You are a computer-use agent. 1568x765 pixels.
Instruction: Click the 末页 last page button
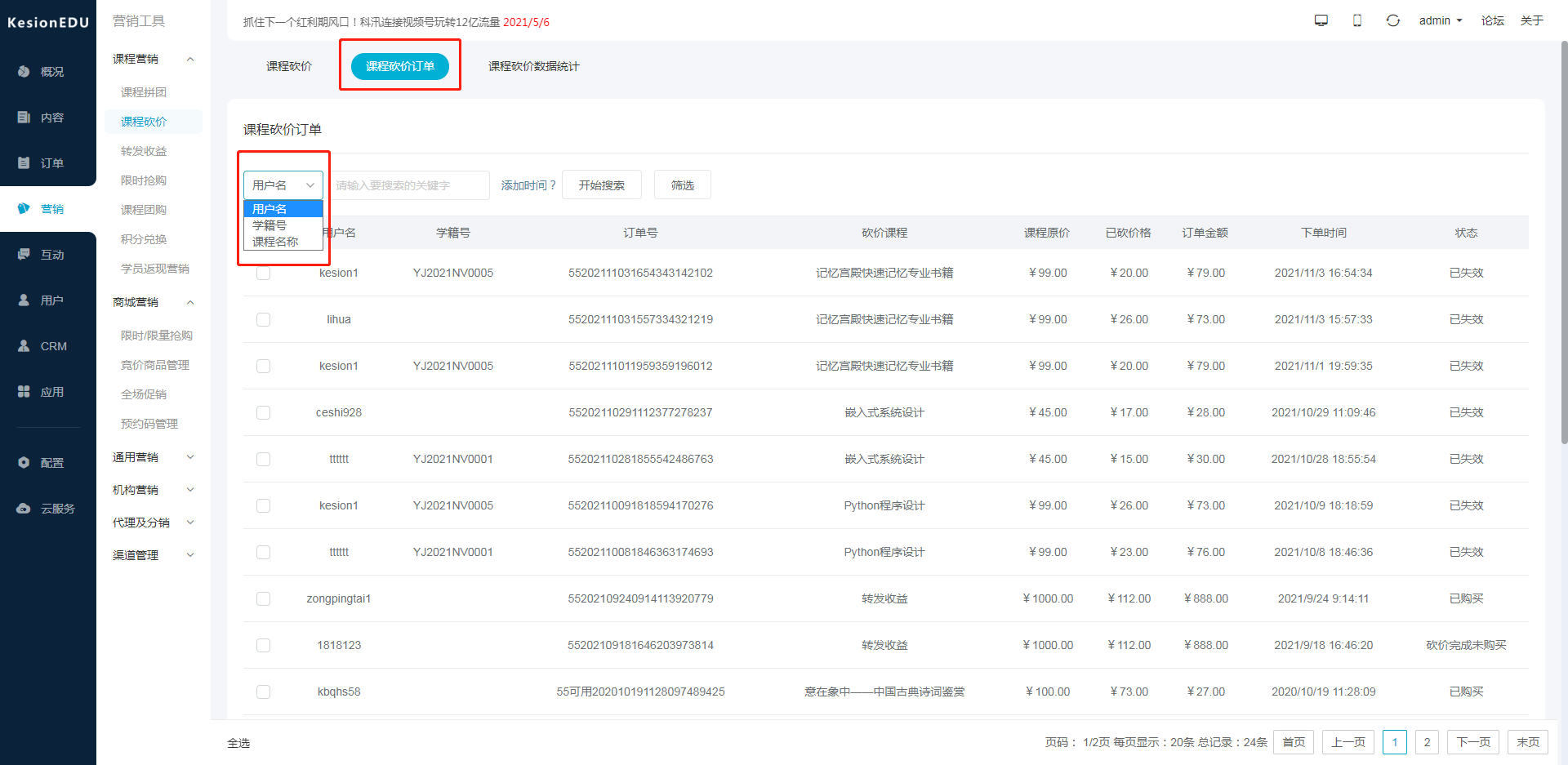(x=1528, y=742)
